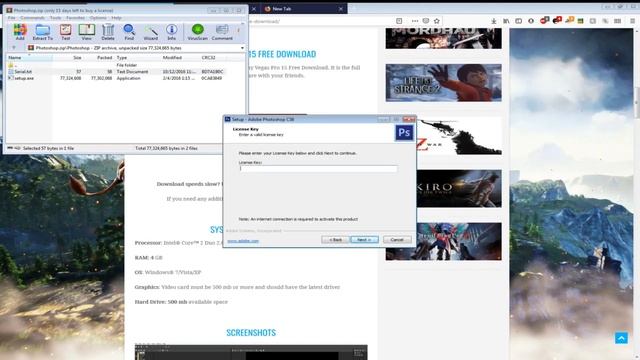Close the New Tab browser tab
The image size is (640, 360).
[341, 9]
